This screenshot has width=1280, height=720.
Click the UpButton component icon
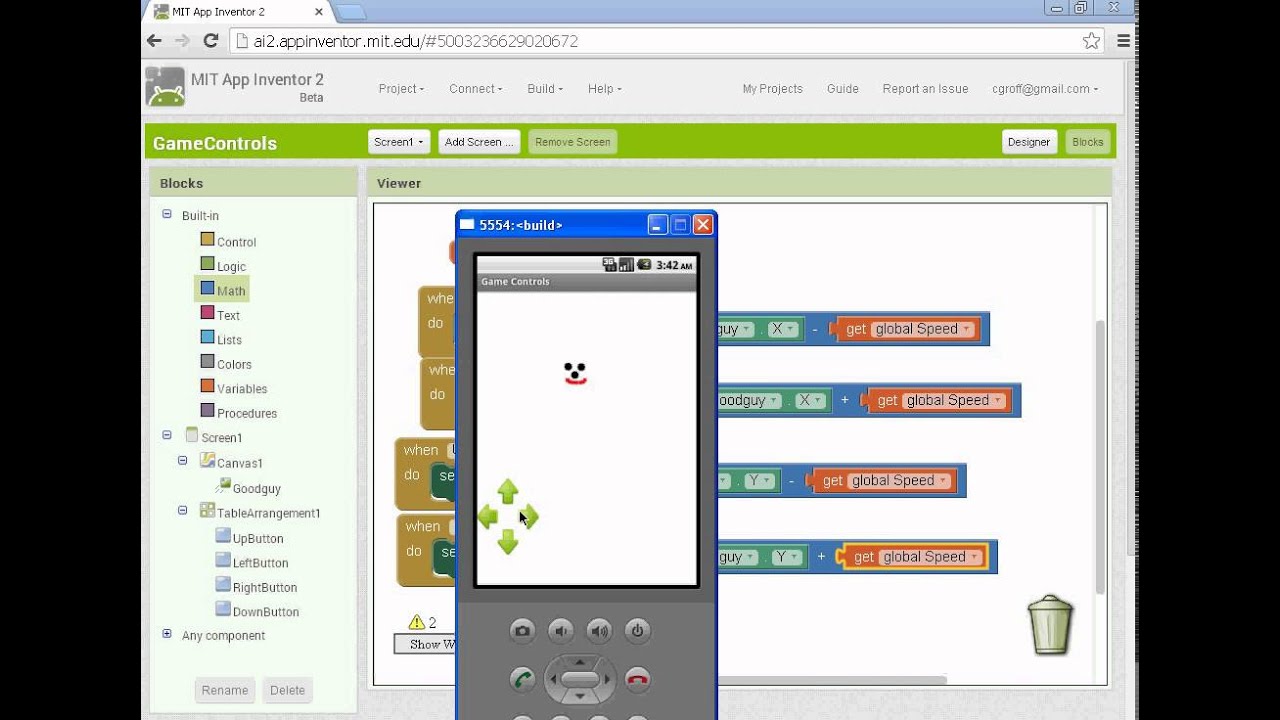[x=223, y=535]
